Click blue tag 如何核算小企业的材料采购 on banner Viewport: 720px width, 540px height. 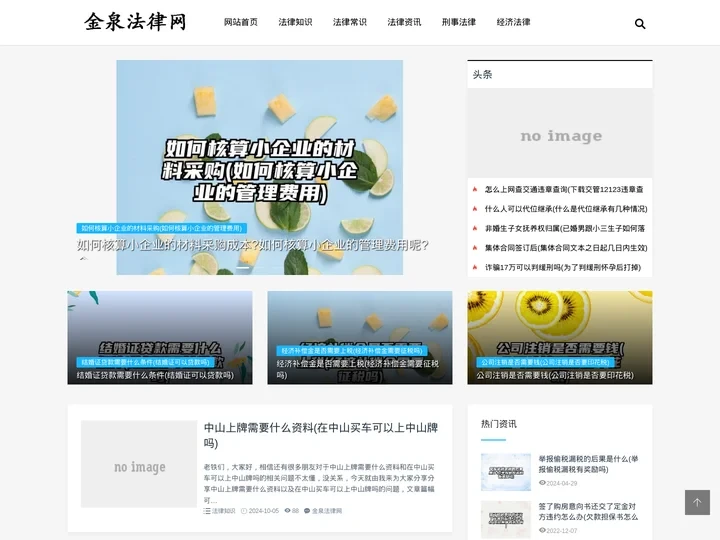(162, 228)
